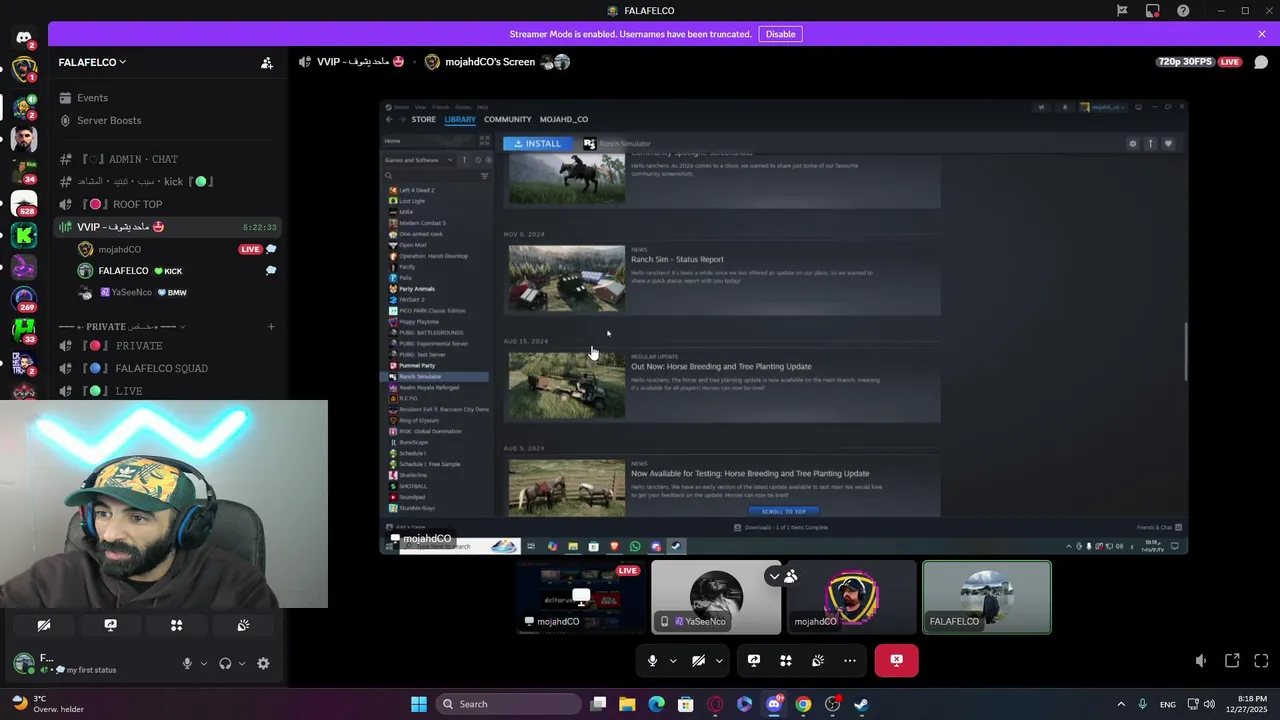Screen dimensions: 1280x720
Task: Join the PRIVATE voice channel
Action: pos(167,346)
